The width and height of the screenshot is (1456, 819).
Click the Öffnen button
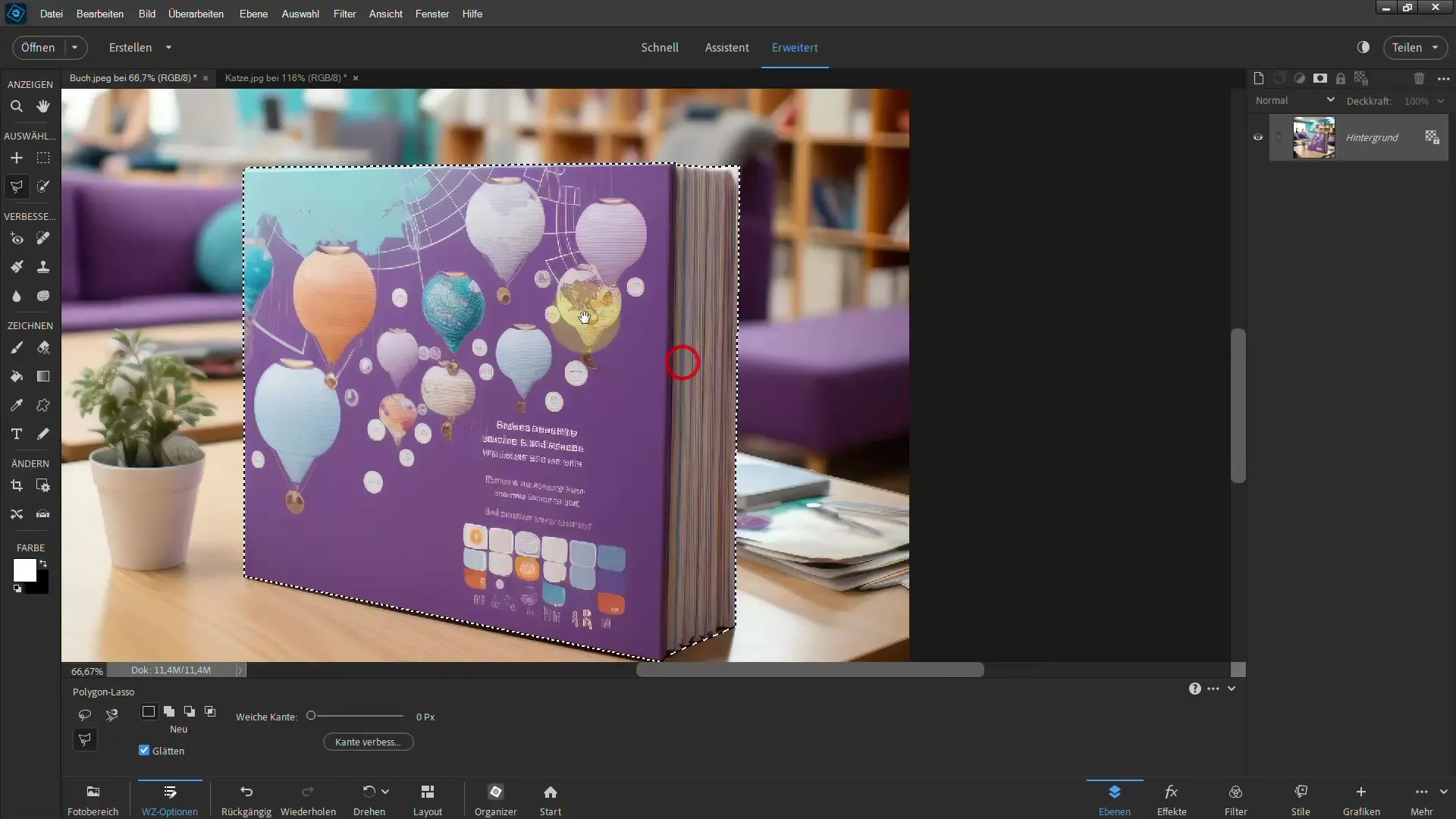[x=38, y=47]
